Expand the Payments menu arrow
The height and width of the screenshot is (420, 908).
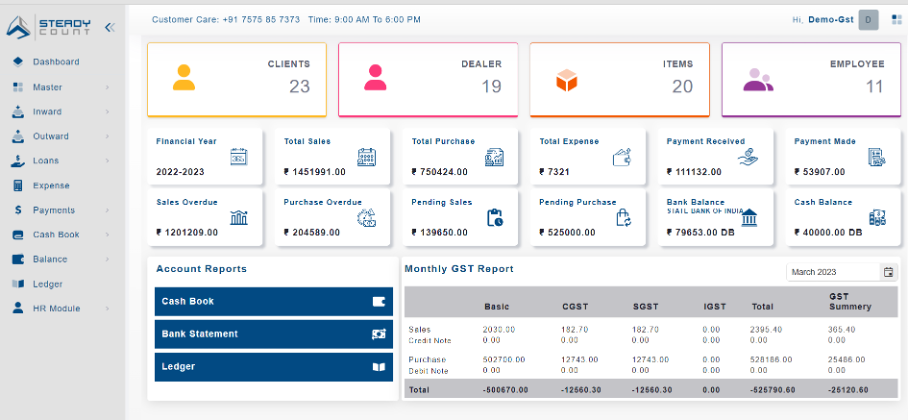[107, 210]
